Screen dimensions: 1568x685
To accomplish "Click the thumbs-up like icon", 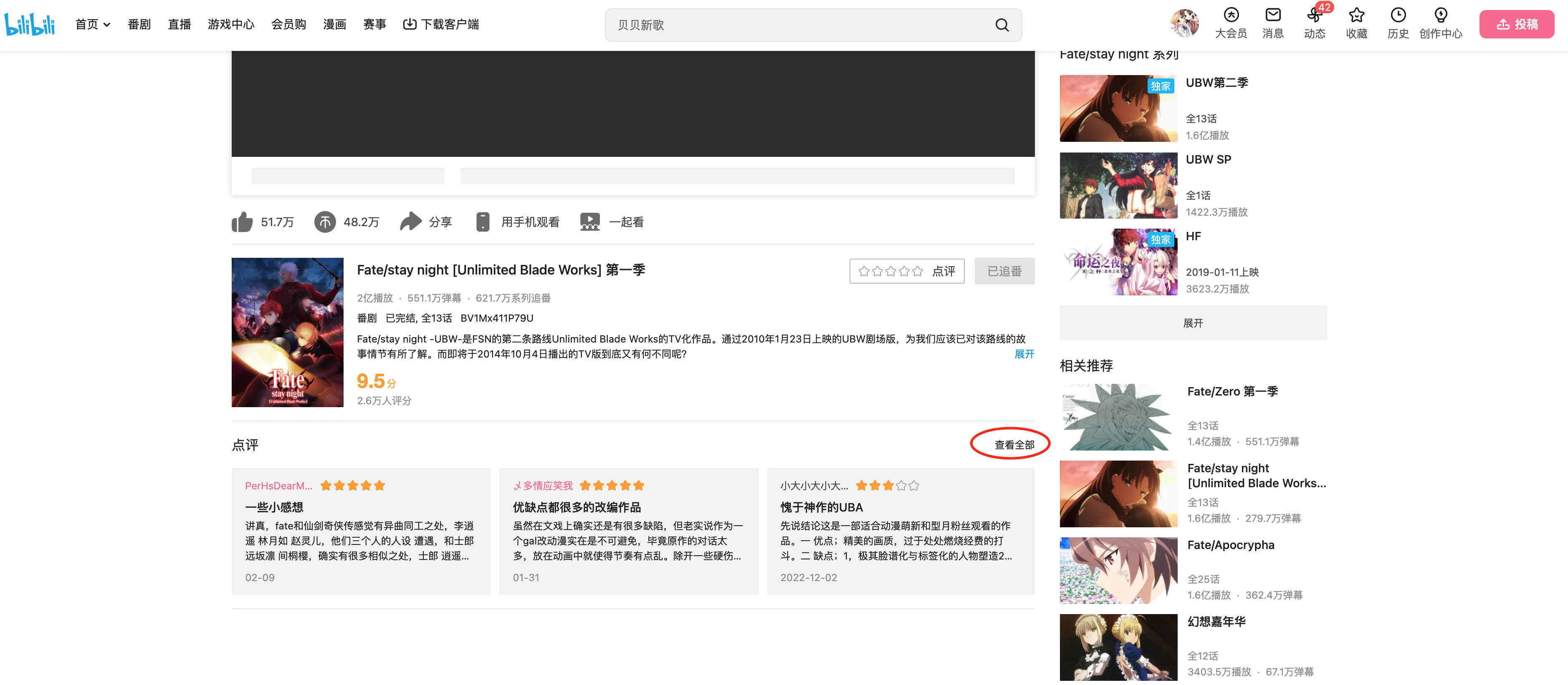I will (x=242, y=222).
